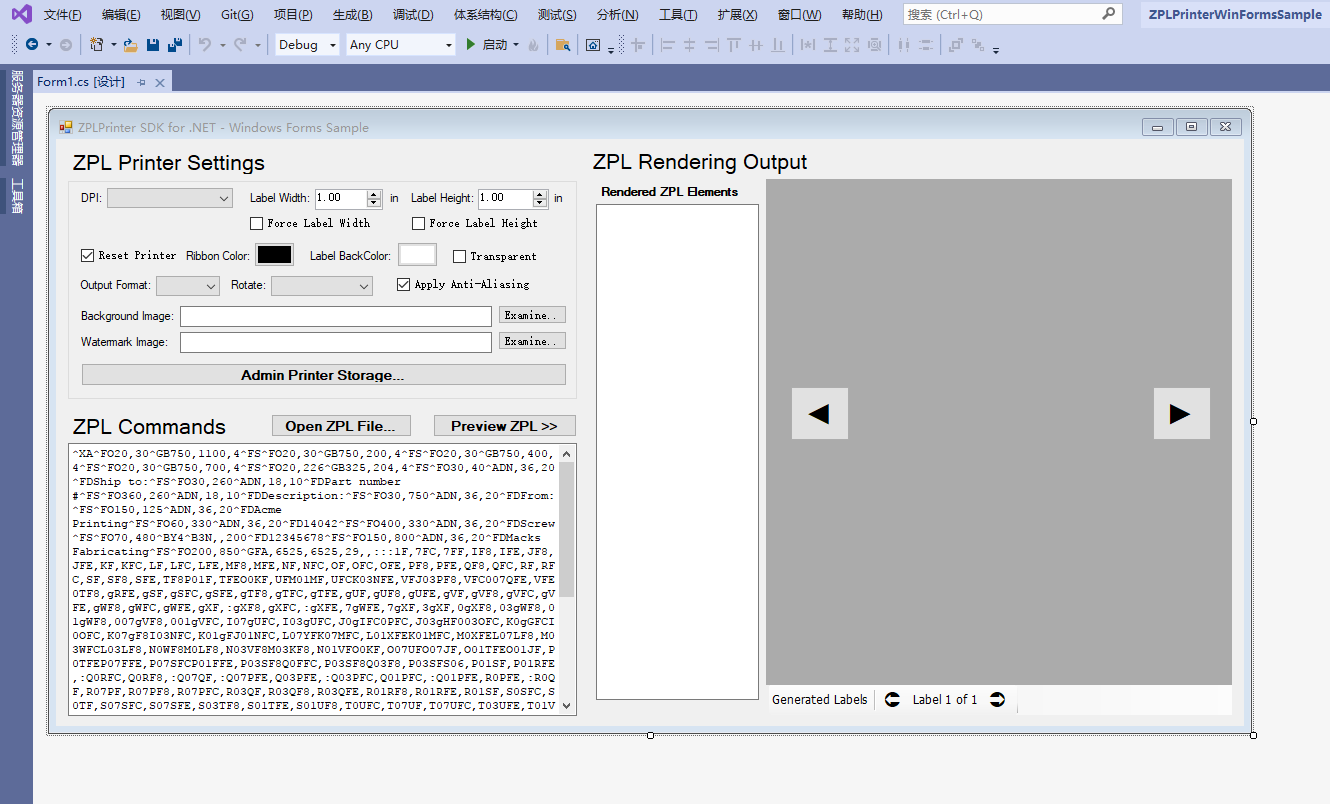Image resolution: width=1330 pixels, height=804 pixels.
Task: Click the Preview ZPL >> button
Action: [x=504, y=425]
